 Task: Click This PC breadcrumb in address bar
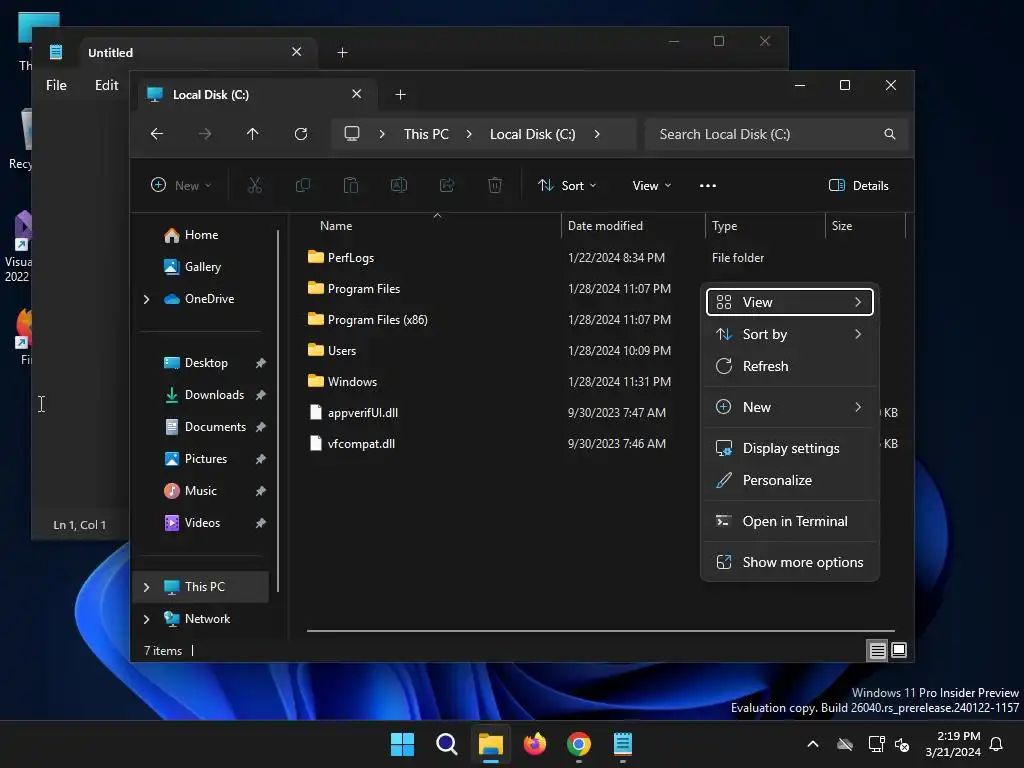pos(426,134)
